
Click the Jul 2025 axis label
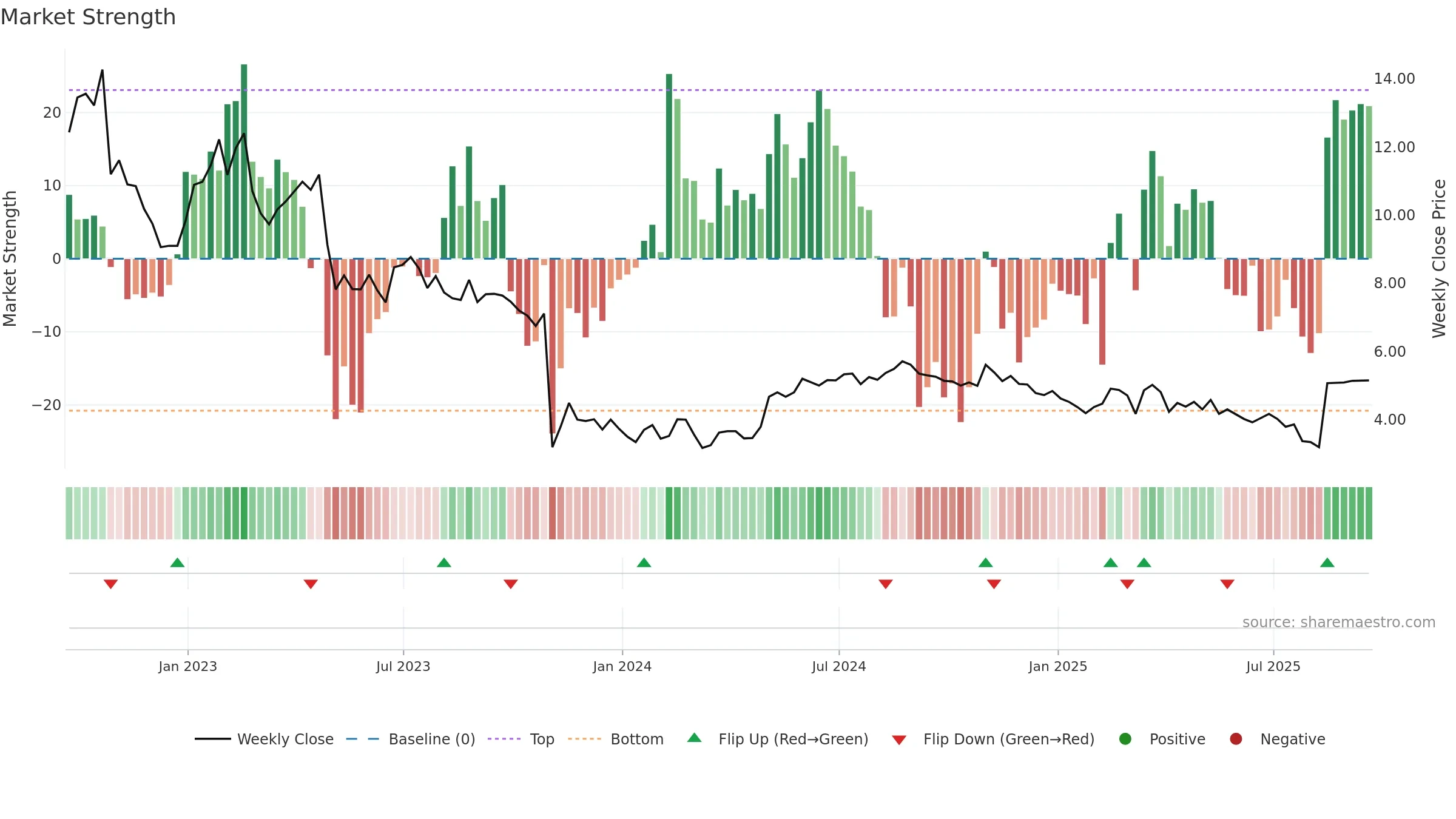point(1273,666)
